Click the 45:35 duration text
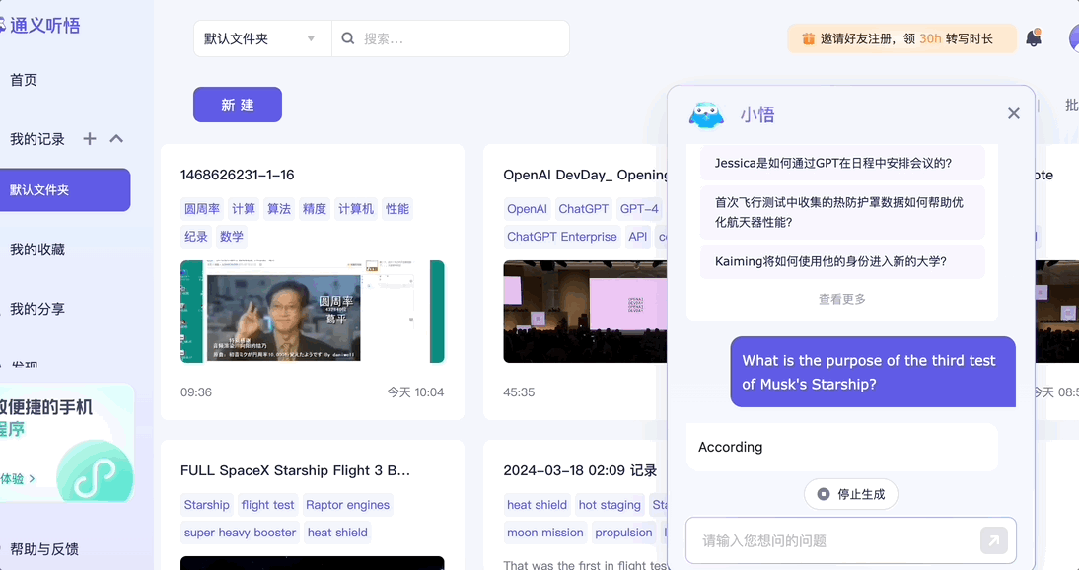Image resolution: width=1079 pixels, height=570 pixels. tap(519, 392)
